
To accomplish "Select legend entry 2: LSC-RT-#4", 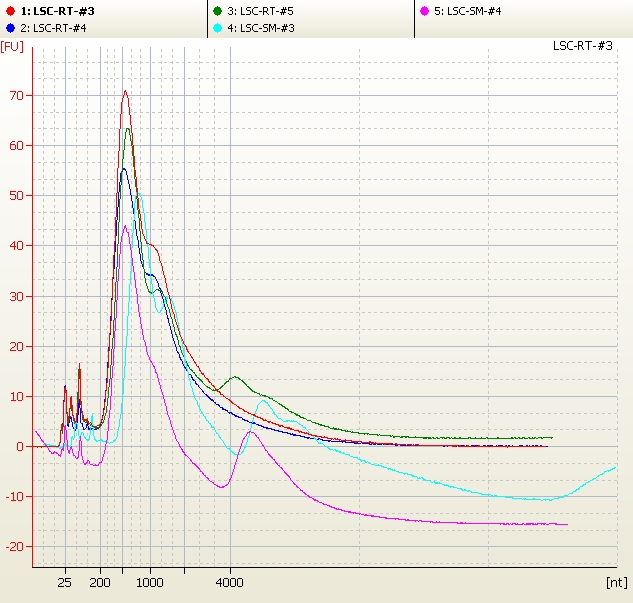I will tap(46, 28).
